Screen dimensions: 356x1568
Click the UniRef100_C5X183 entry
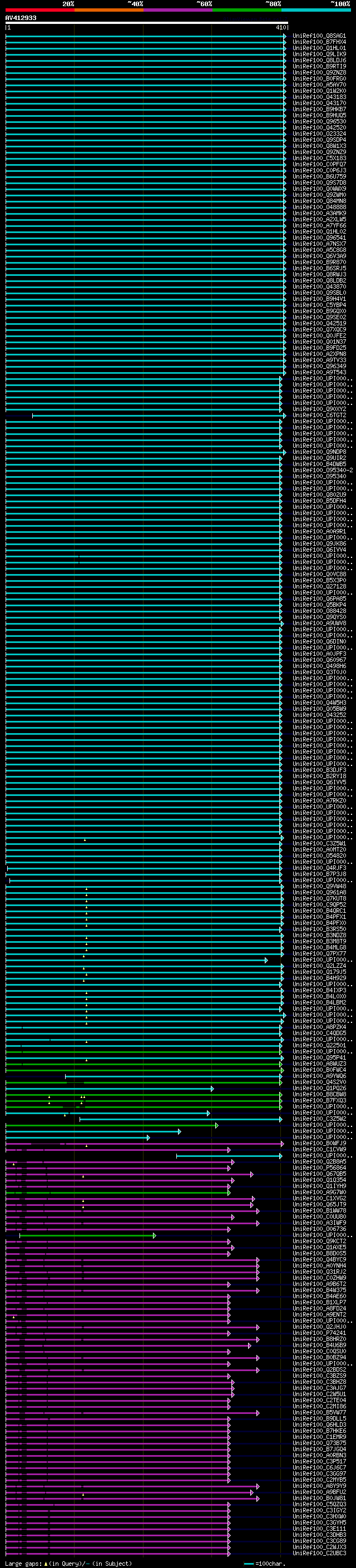(319, 159)
